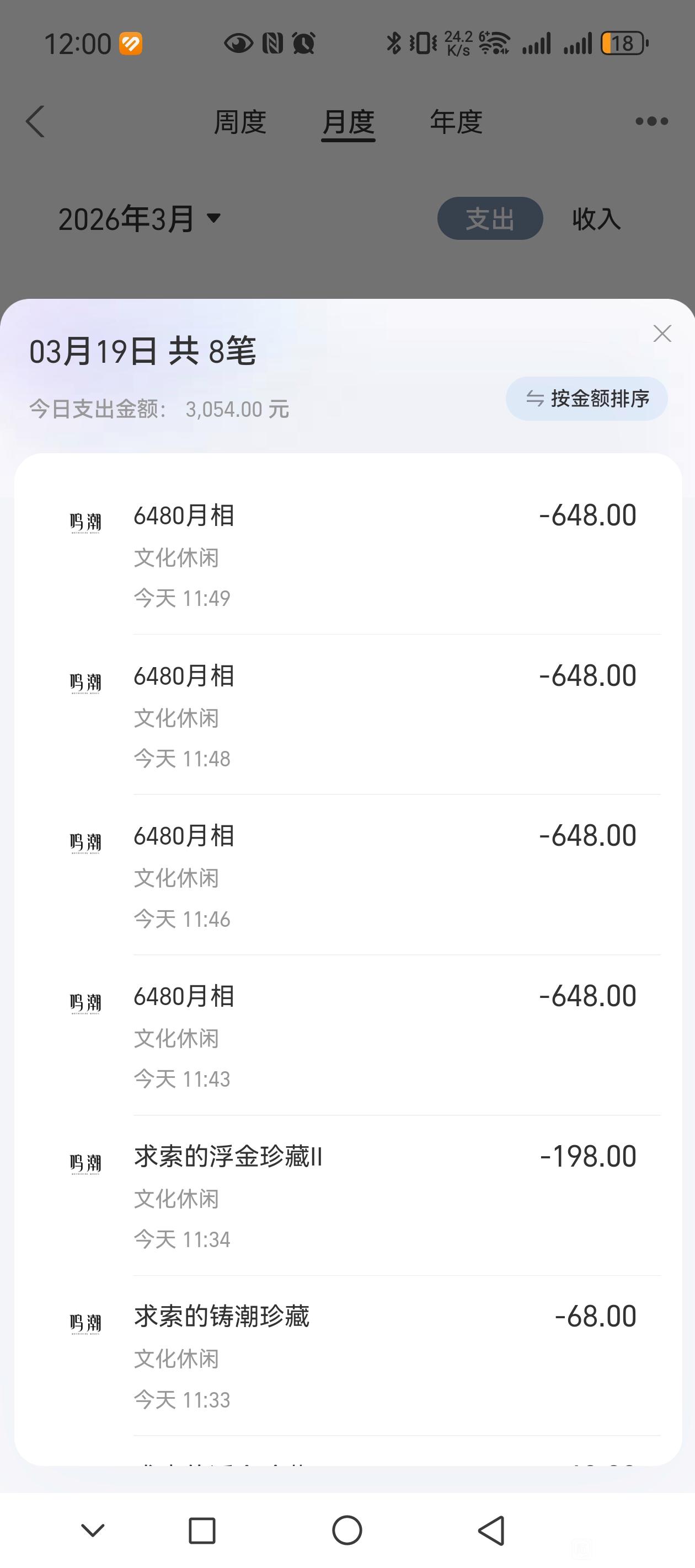The image size is (695, 1568).
Task: Switch to the 年度 yearly tab
Action: 456,122
